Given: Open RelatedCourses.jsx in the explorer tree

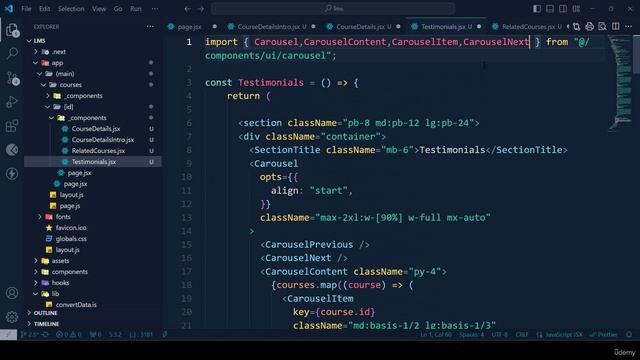Looking at the screenshot, I should [98, 151].
